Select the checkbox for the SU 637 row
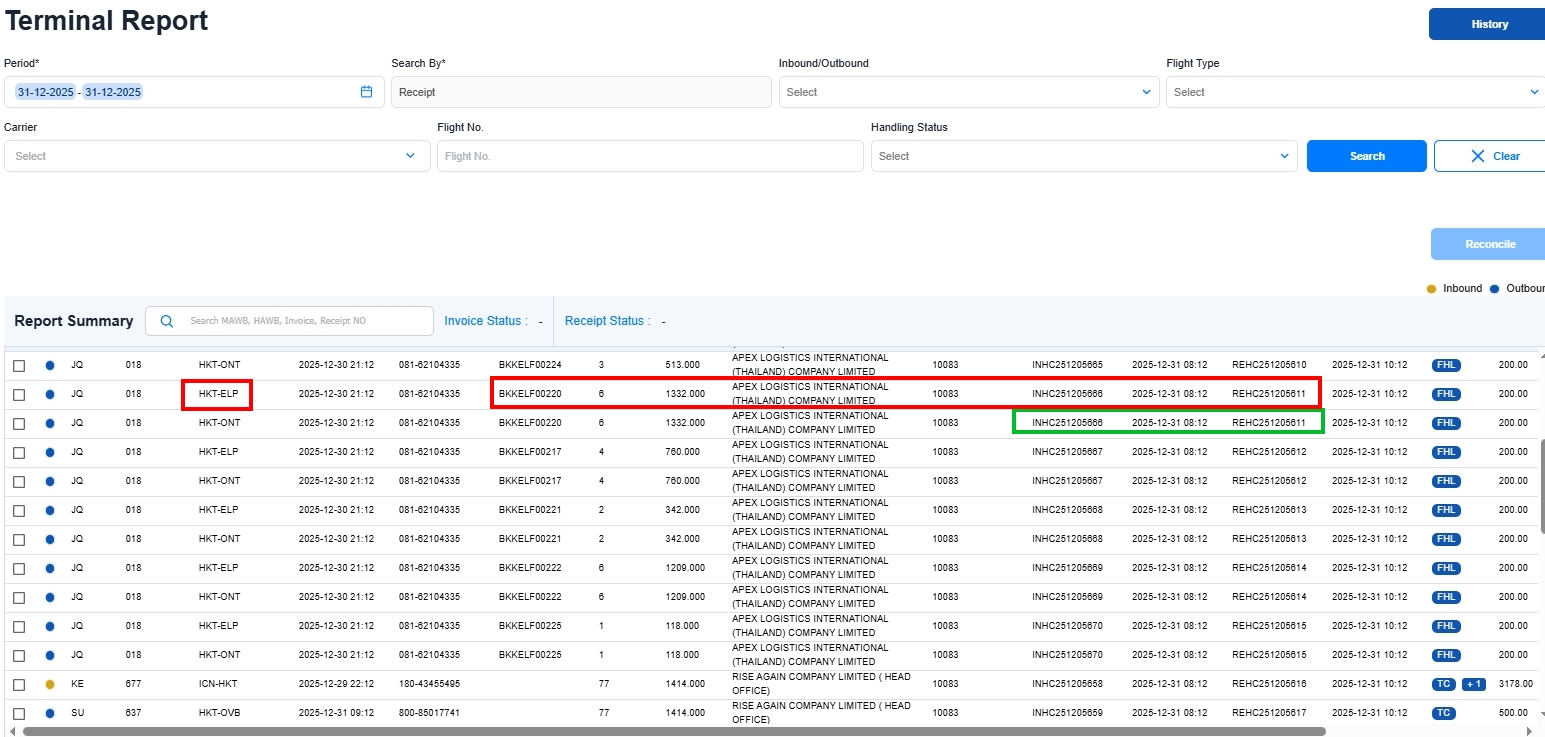1545x737 pixels. [19, 713]
